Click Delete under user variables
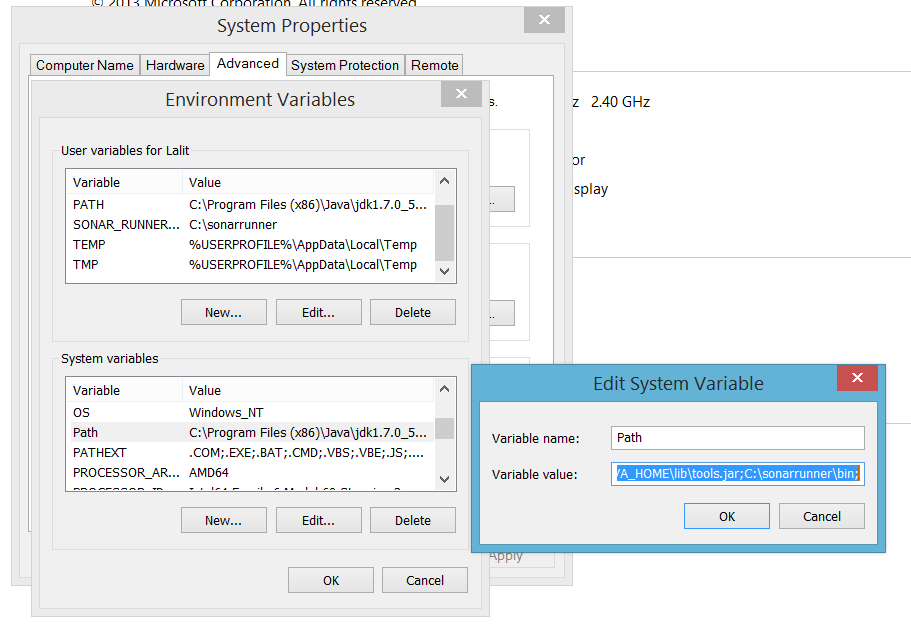 (x=412, y=311)
